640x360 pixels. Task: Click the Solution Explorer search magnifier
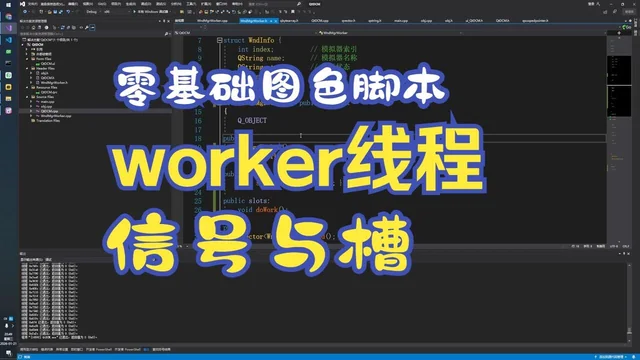point(166,34)
